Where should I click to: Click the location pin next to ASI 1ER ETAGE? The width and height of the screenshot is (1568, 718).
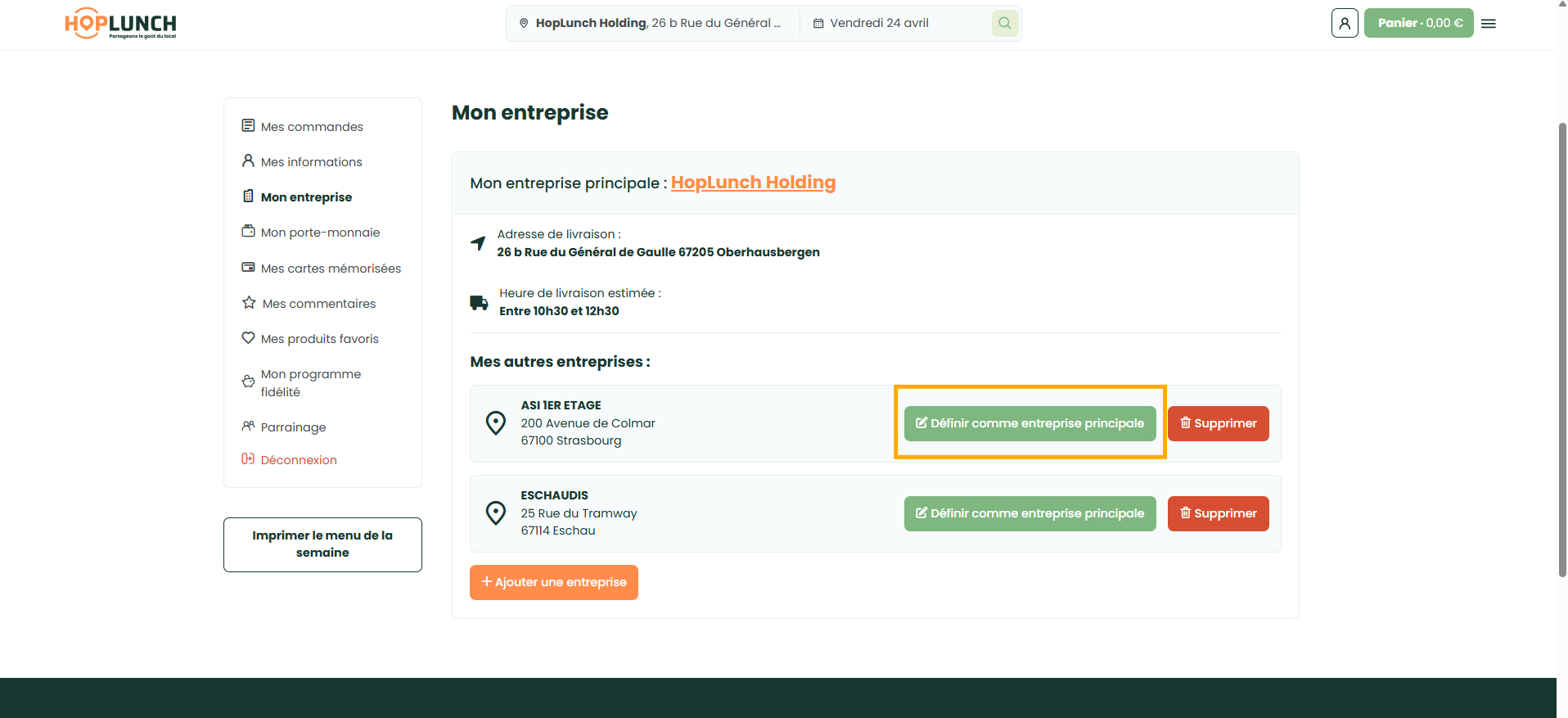[496, 423]
